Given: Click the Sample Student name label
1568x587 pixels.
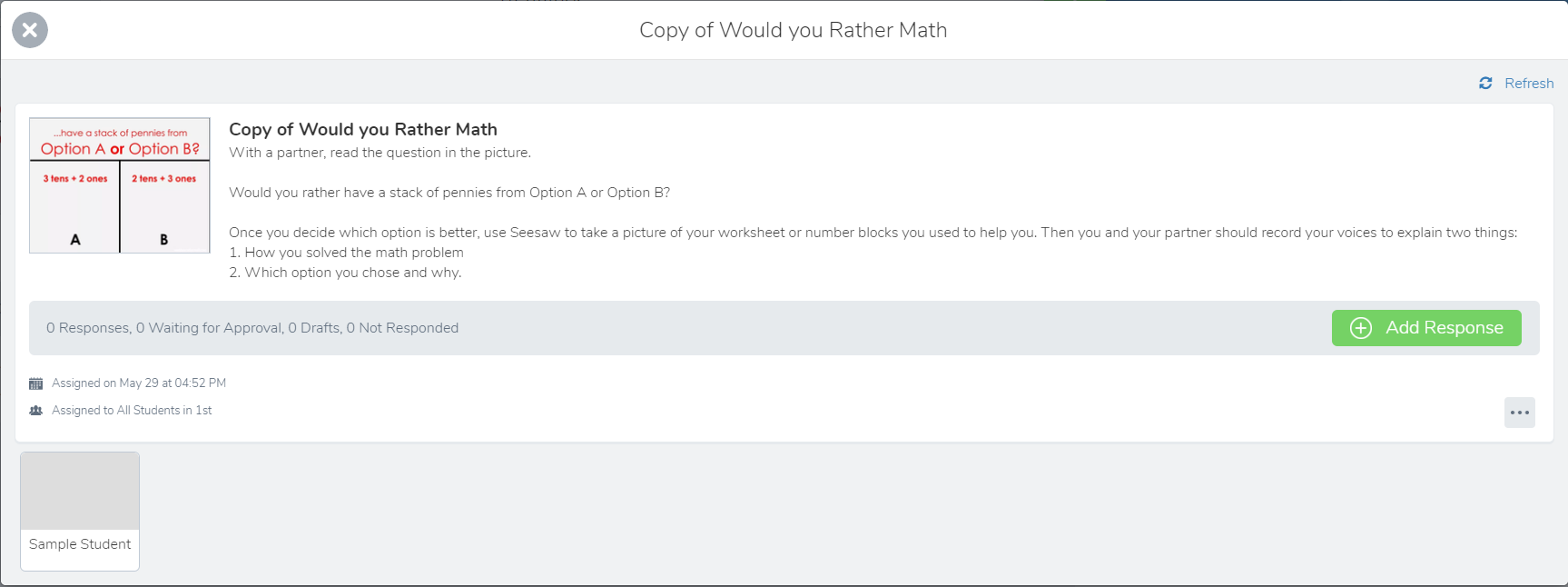Looking at the screenshot, I should [80, 544].
